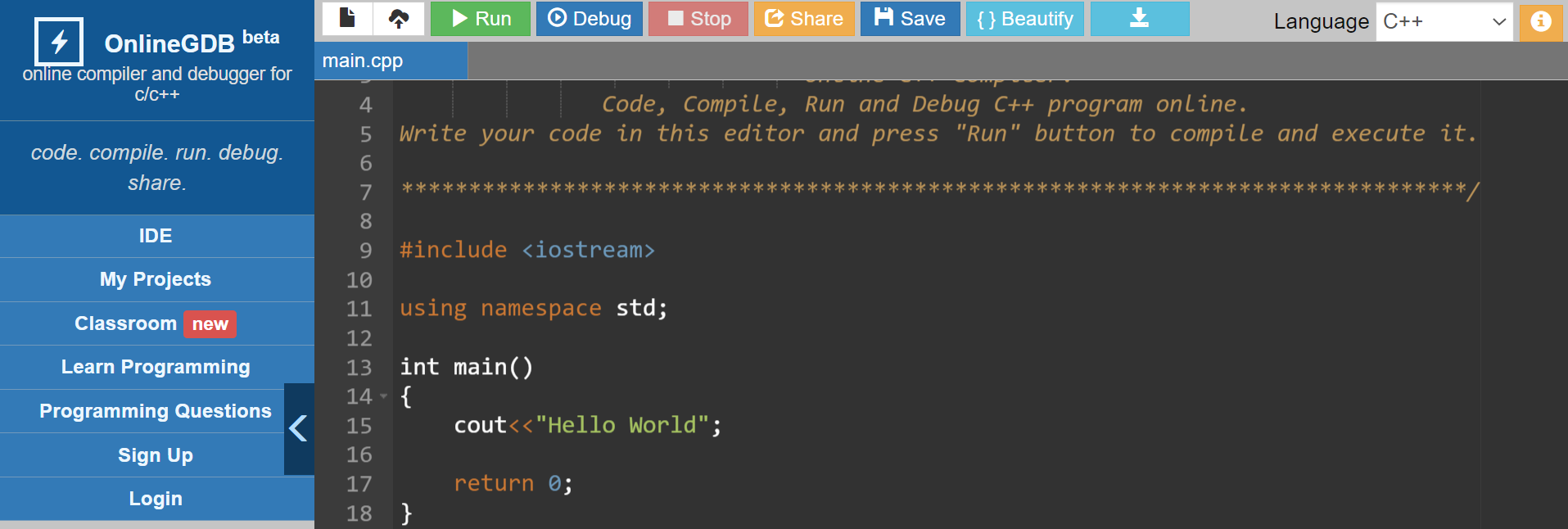Click the orange info icon

pyautogui.click(x=1541, y=21)
